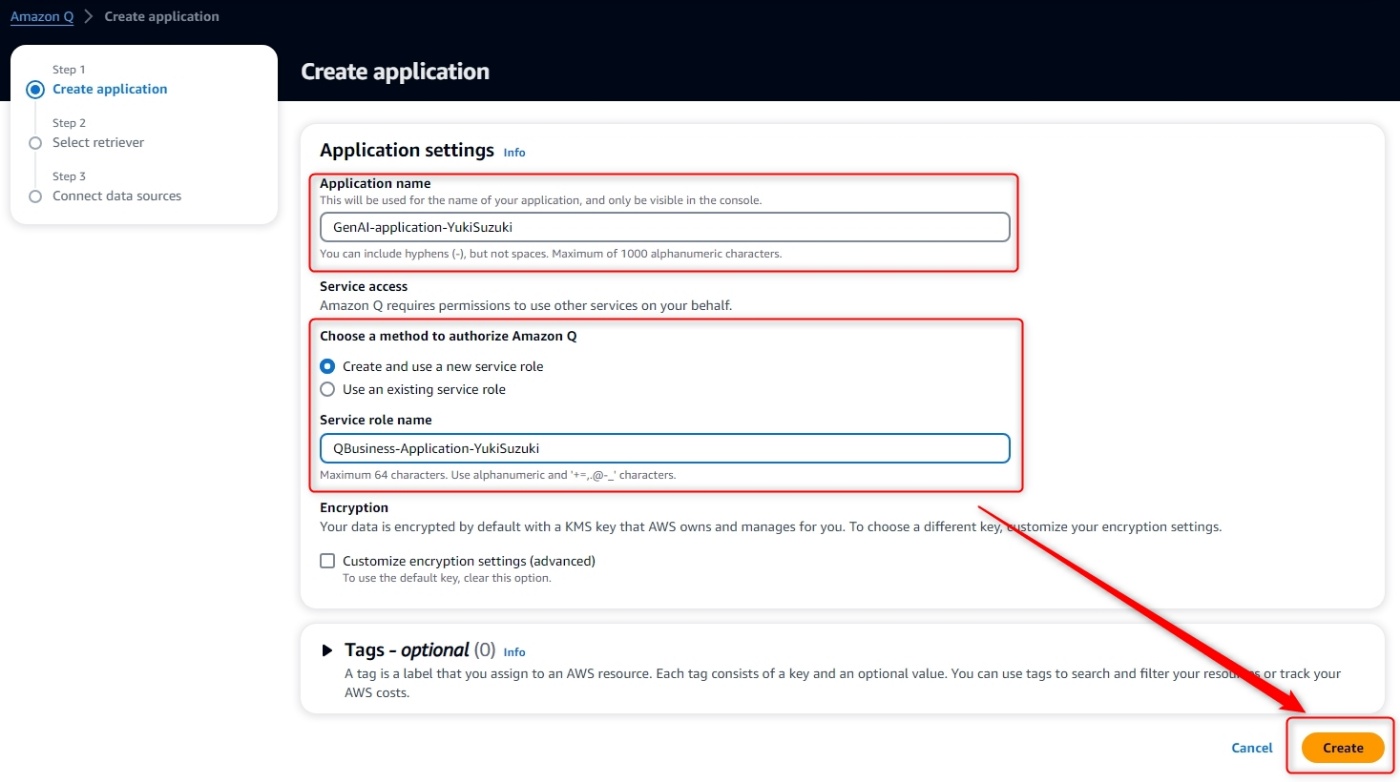
Task: Click the orange Create button
Action: [1343, 748]
